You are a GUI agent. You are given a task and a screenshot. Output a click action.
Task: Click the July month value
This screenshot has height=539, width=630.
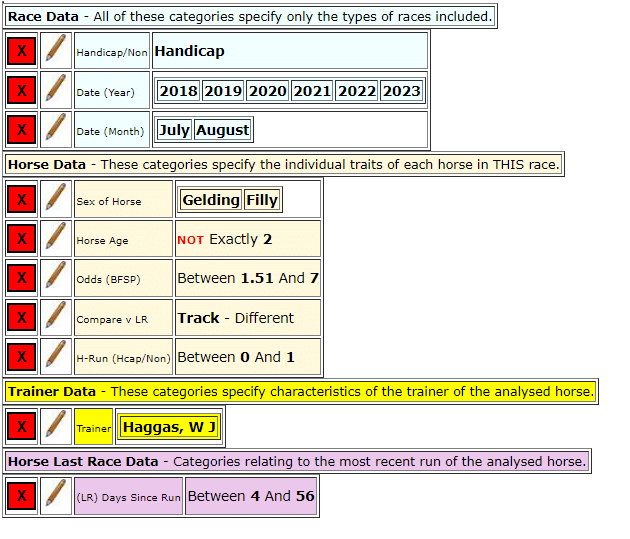174,130
